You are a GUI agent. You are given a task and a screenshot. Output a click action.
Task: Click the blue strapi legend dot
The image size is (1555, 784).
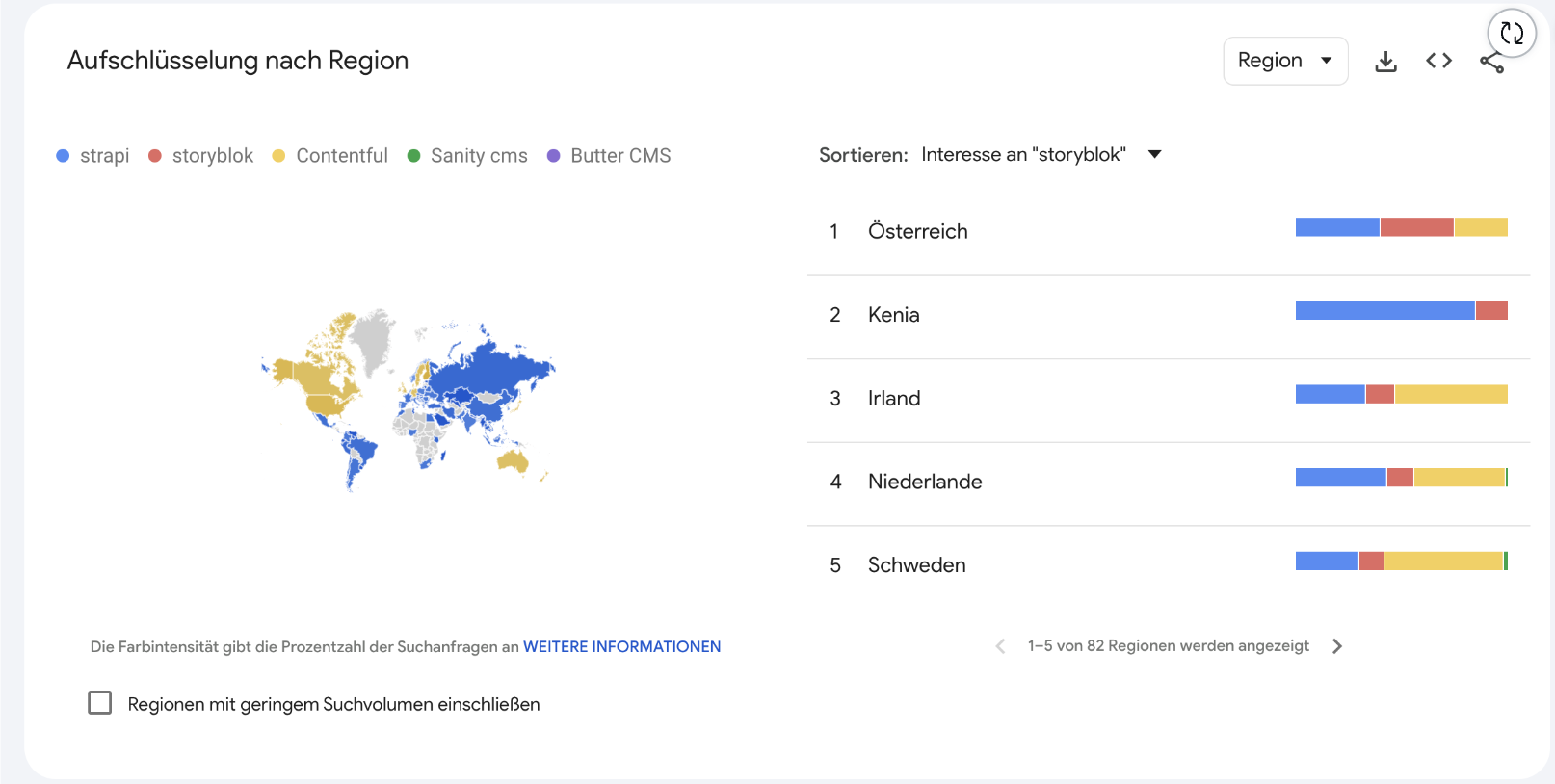point(63,156)
